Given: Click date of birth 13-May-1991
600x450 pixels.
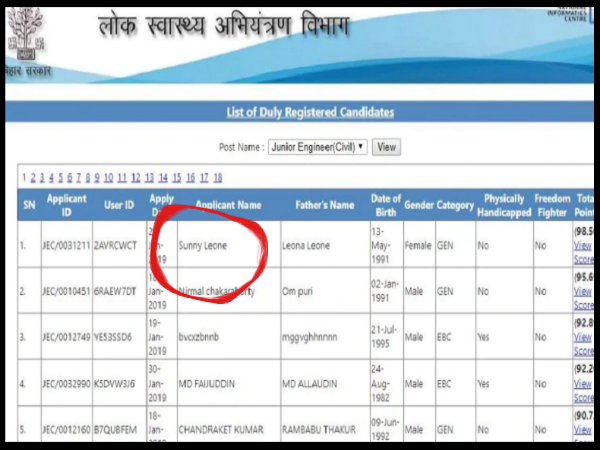Looking at the screenshot, I should click(x=380, y=245).
